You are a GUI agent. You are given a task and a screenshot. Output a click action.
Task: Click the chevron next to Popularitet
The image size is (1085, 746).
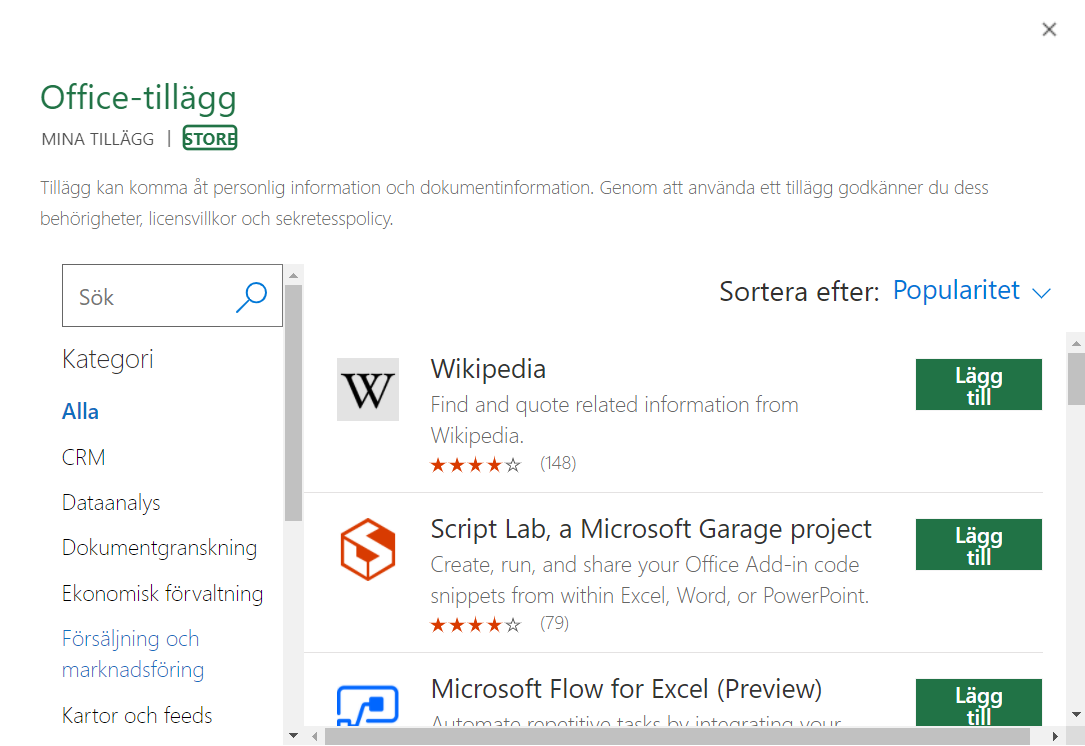1041,293
